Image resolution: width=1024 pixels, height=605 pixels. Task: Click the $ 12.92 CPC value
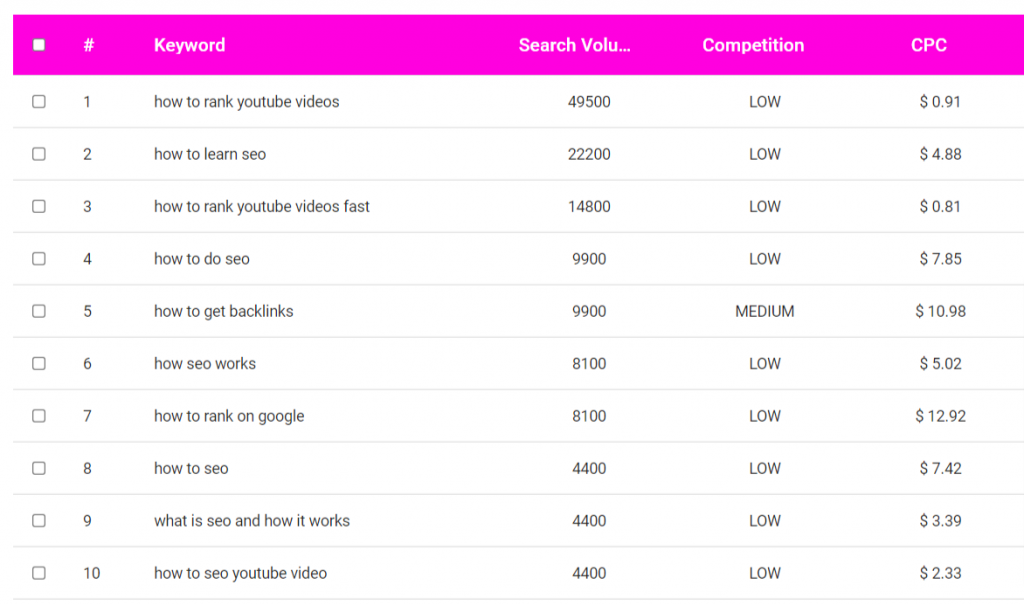(940, 416)
